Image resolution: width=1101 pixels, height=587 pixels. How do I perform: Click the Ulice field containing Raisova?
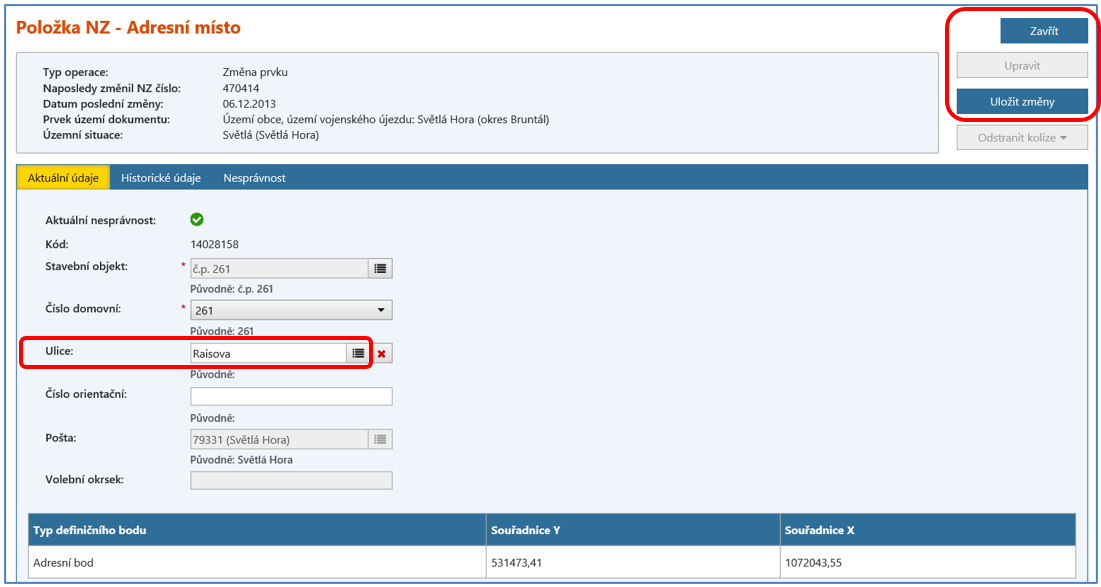268,354
